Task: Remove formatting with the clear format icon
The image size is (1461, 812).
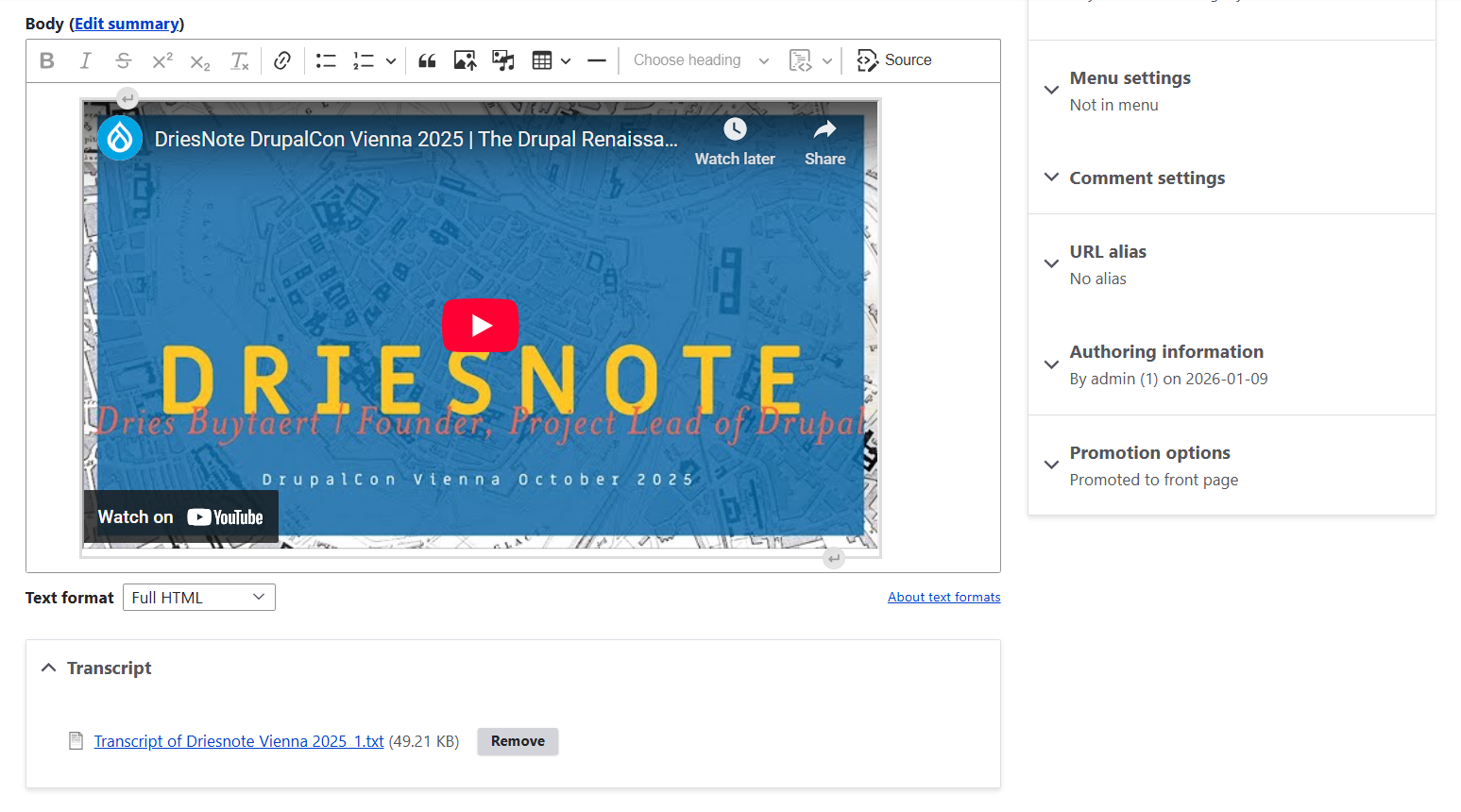Action: tap(239, 60)
